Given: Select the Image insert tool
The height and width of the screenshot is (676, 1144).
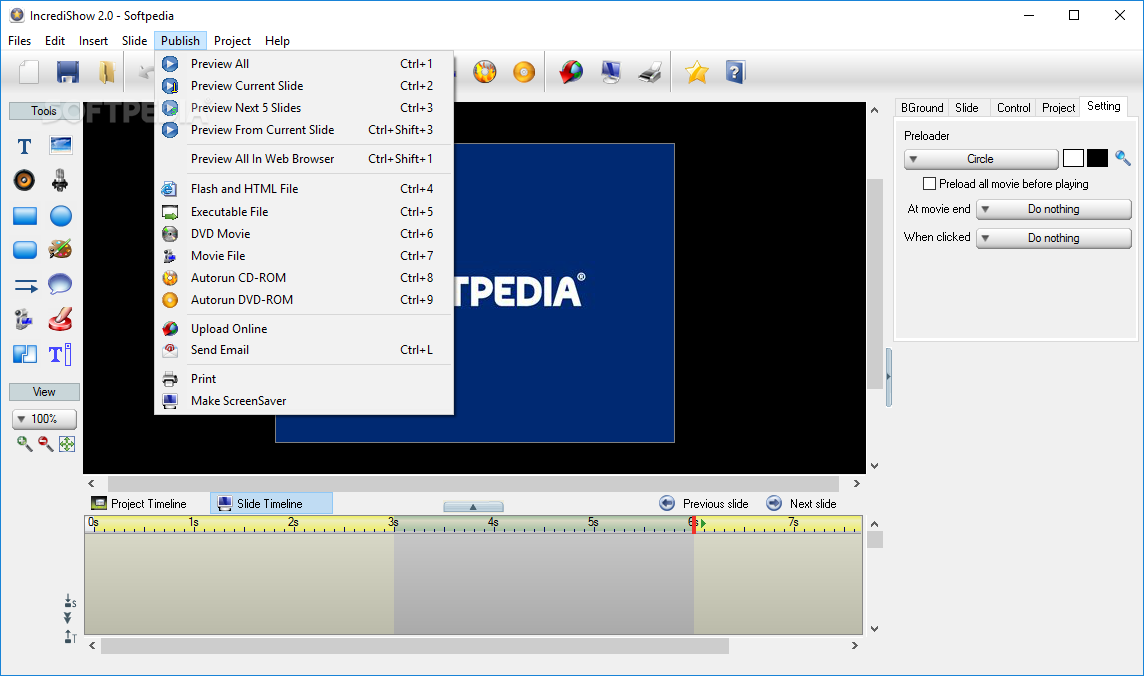Looking at the screenshot, I should (x=61, y=145).
